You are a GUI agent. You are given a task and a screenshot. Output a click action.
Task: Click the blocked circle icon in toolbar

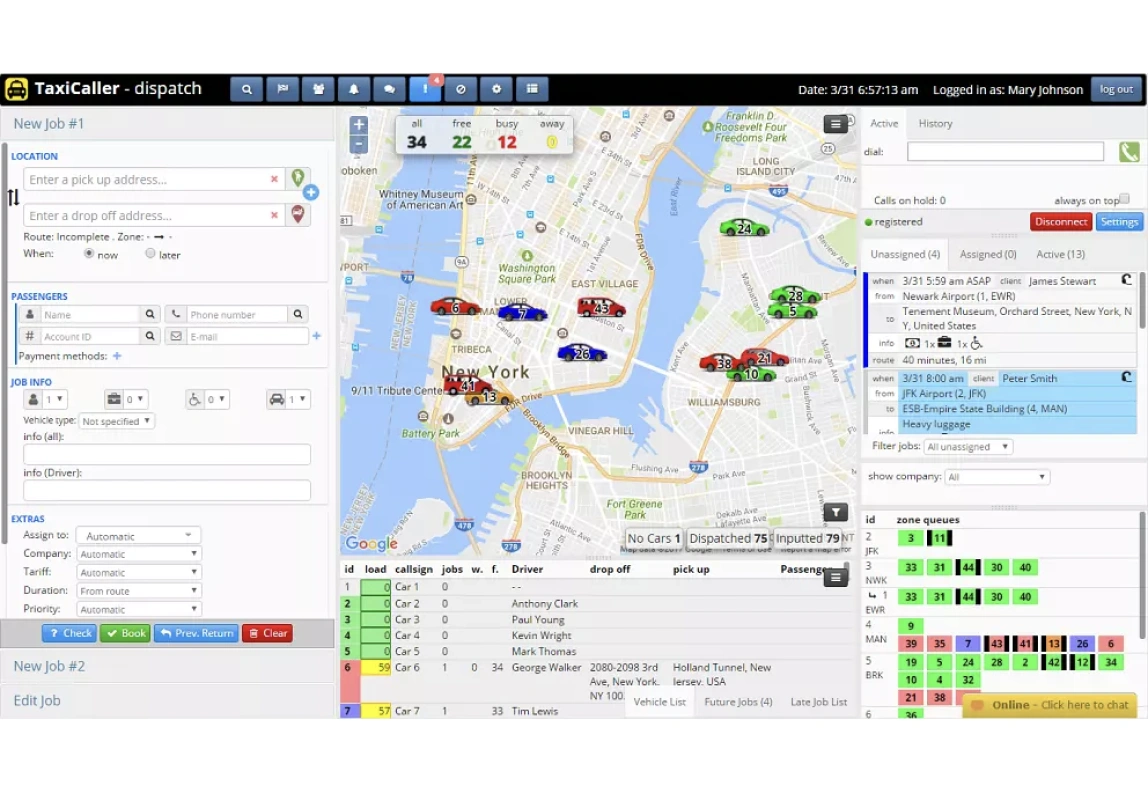(x=461, y=89)
